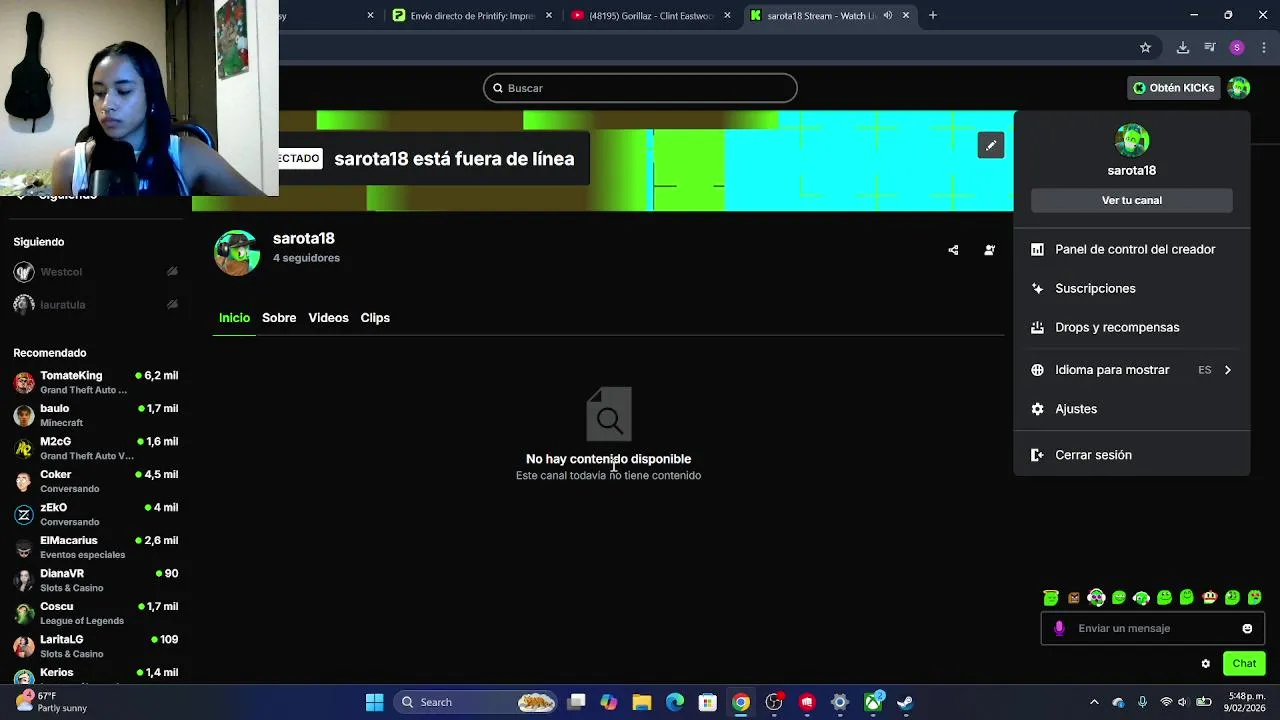Click the Buscar search field

tap(640, 88)
